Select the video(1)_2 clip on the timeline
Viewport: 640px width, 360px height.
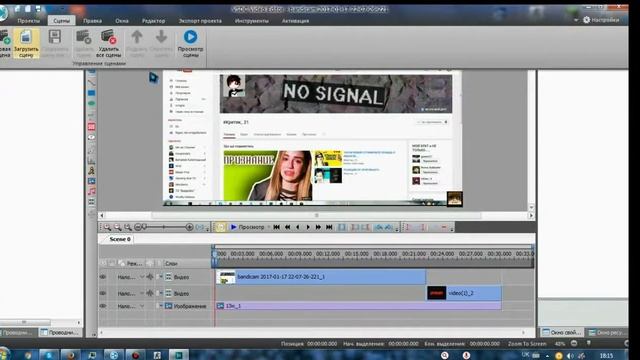[464, 293]
